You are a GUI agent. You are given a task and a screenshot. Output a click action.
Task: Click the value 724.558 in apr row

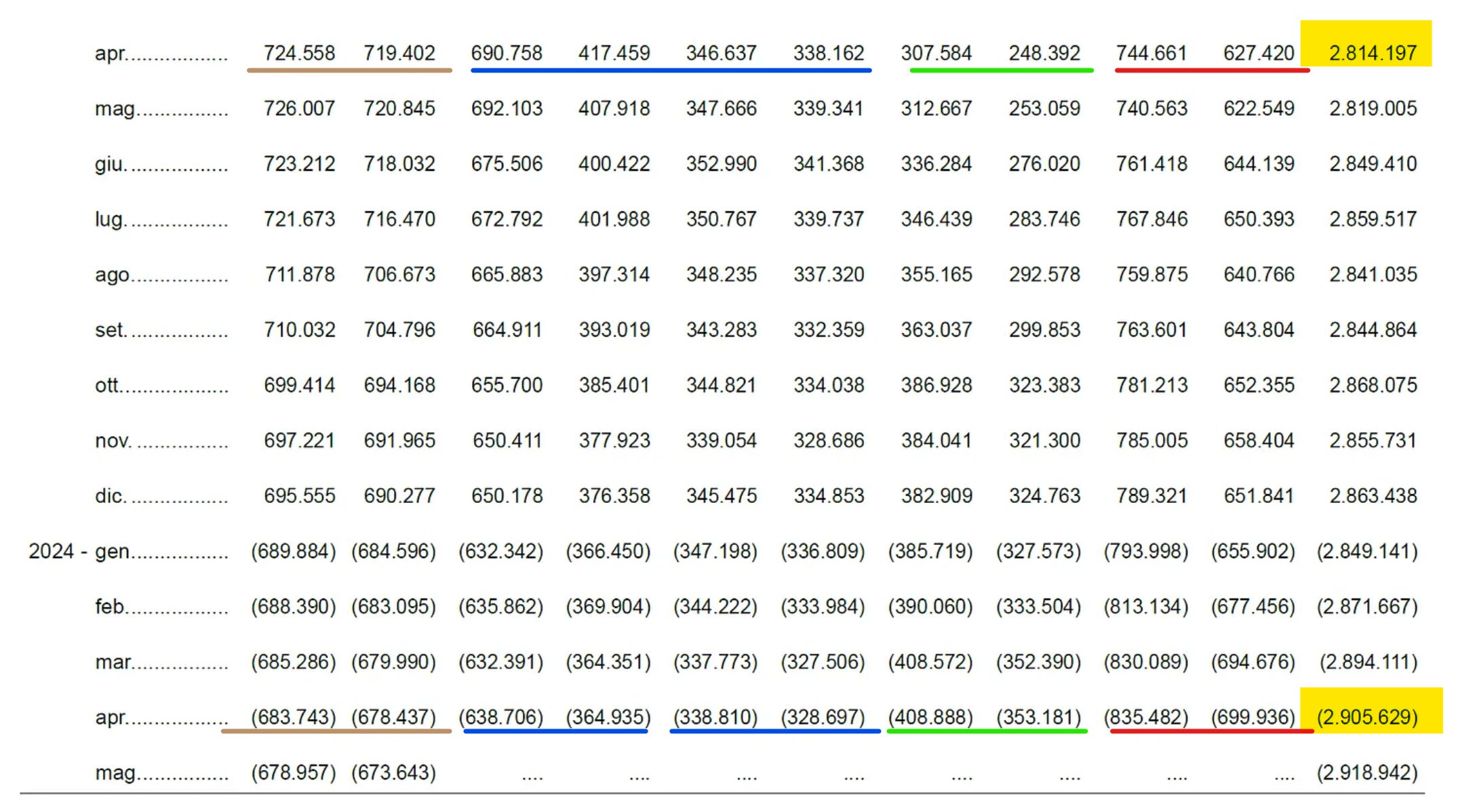[x=299, y=53]
